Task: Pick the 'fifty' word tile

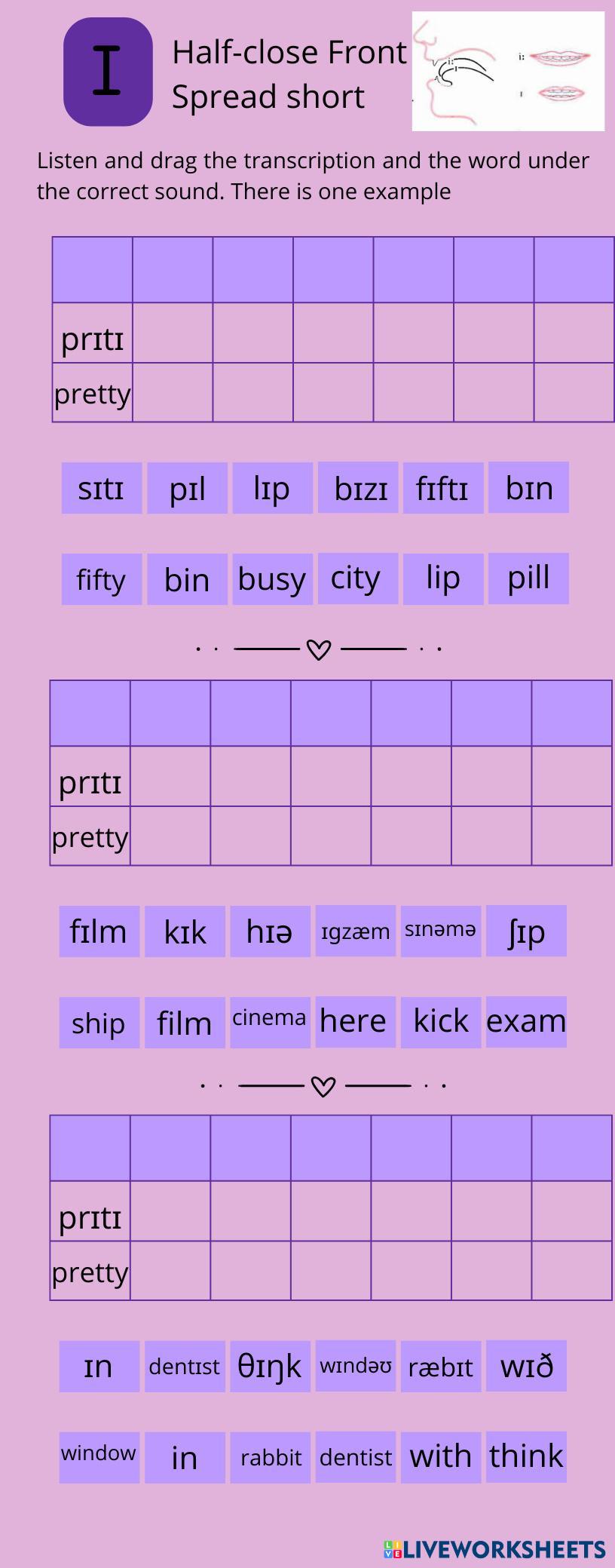Action: (102, 579)
